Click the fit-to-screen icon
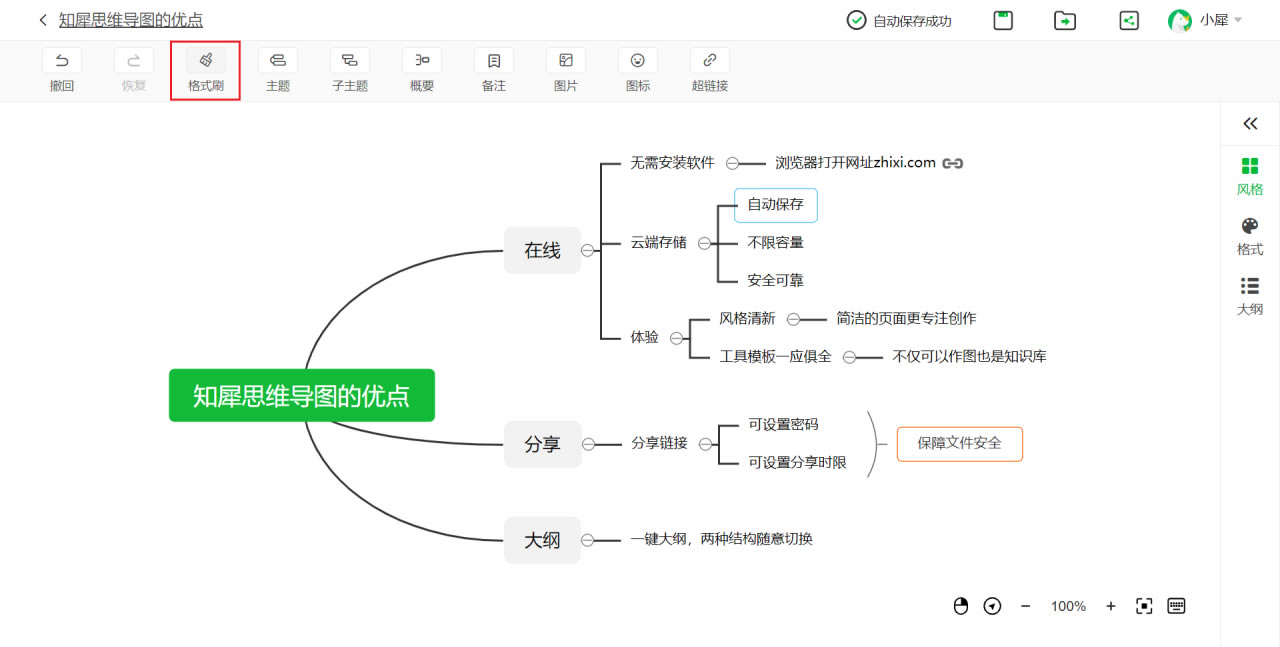Screen dimensions: 1280x647 coord(1145,606)
